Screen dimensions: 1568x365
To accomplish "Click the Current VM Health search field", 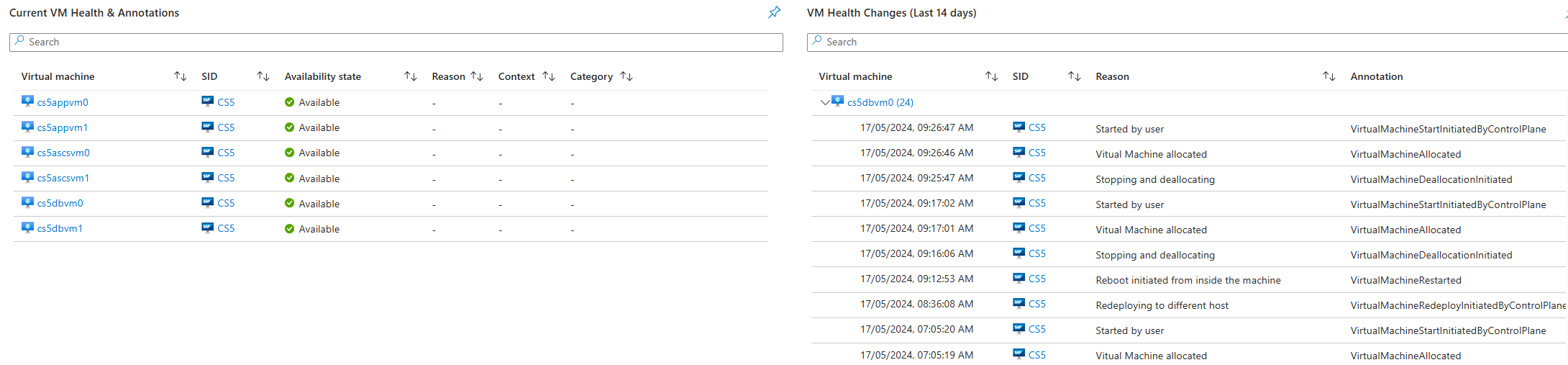I will coord(396,42).
